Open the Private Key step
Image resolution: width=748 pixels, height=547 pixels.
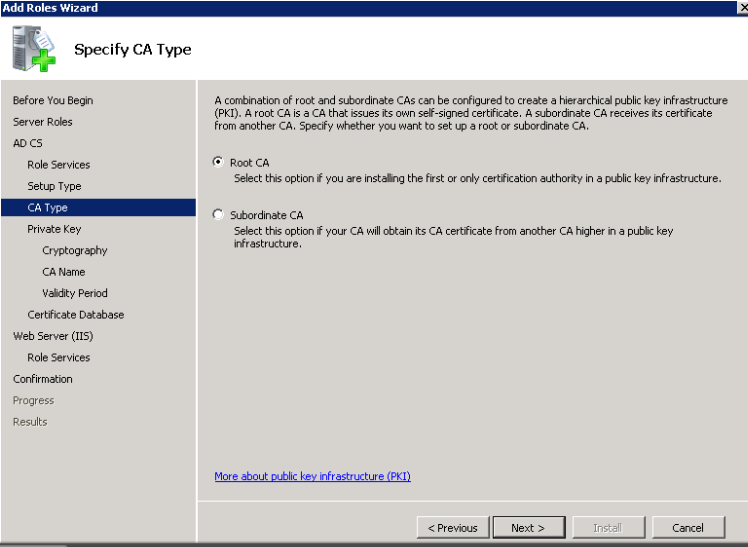tap(54, 229)
